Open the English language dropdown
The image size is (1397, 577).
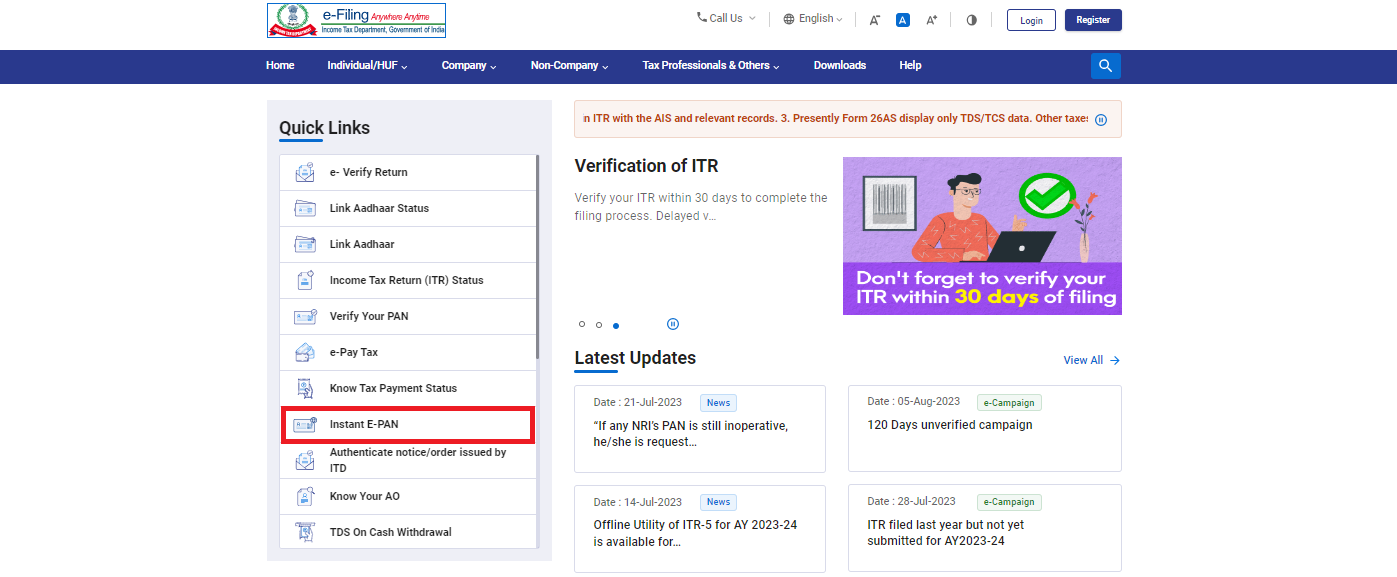pyautogui.click(x=813, y=19)
